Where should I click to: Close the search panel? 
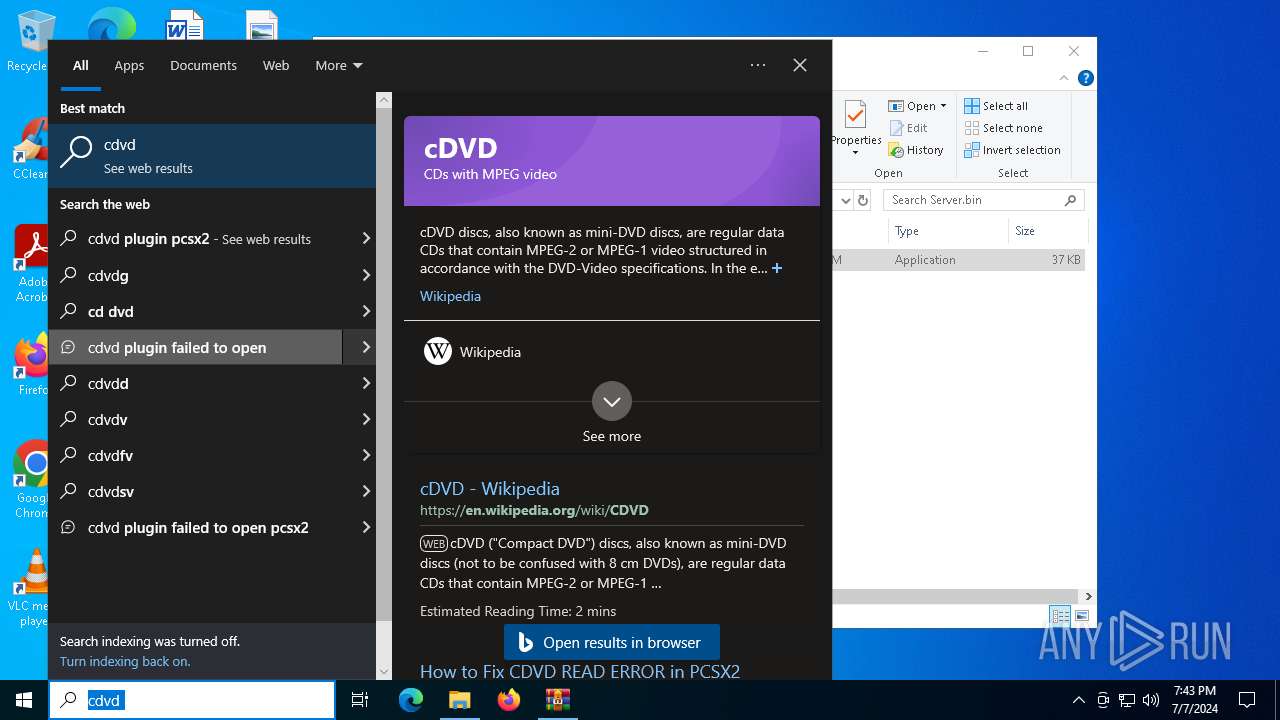click(800, 65)
